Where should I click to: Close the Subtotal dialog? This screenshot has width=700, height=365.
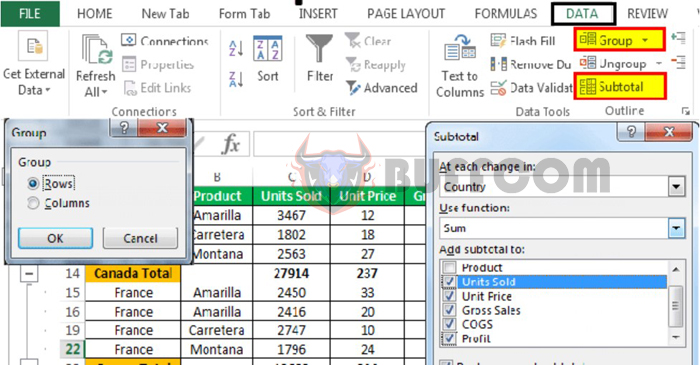click(669, 132)
